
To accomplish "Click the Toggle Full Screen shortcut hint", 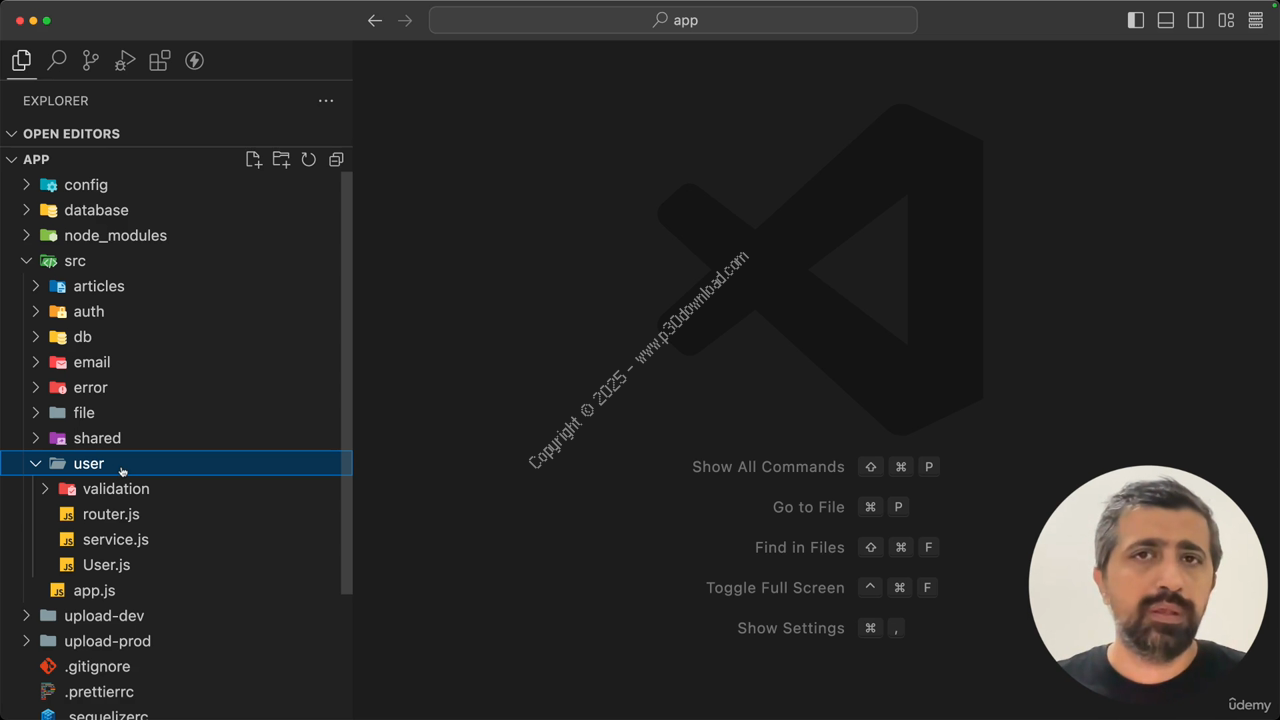I will 821,588.
